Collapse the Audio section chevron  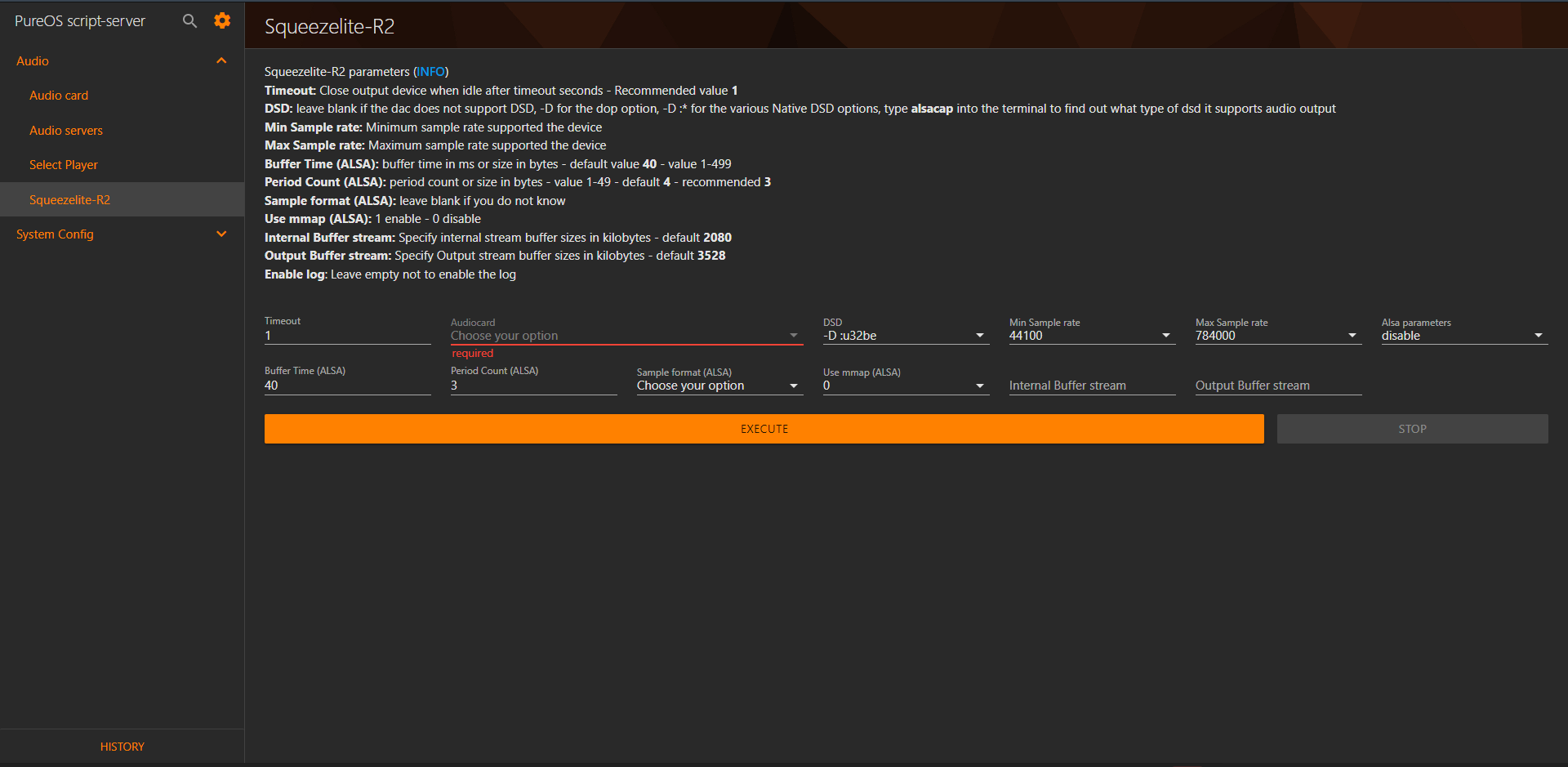(221, 60)
